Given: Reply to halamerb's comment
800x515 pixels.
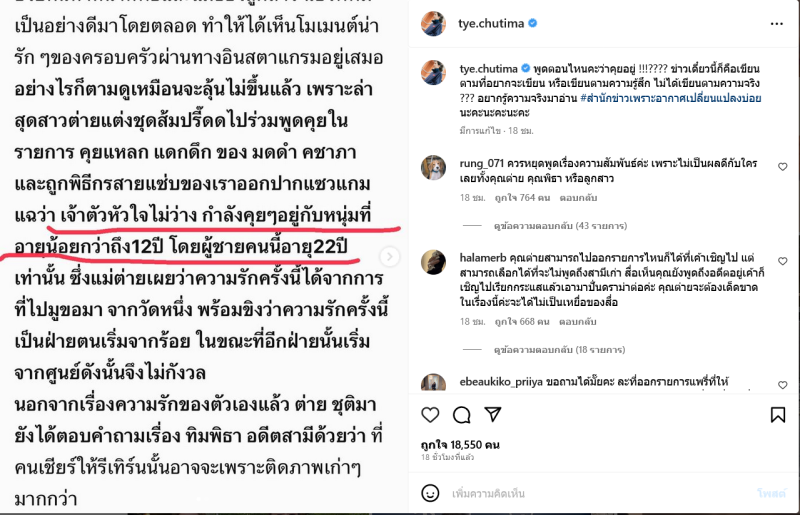Looking at the screenshot, I should click(x=578, y=322).
